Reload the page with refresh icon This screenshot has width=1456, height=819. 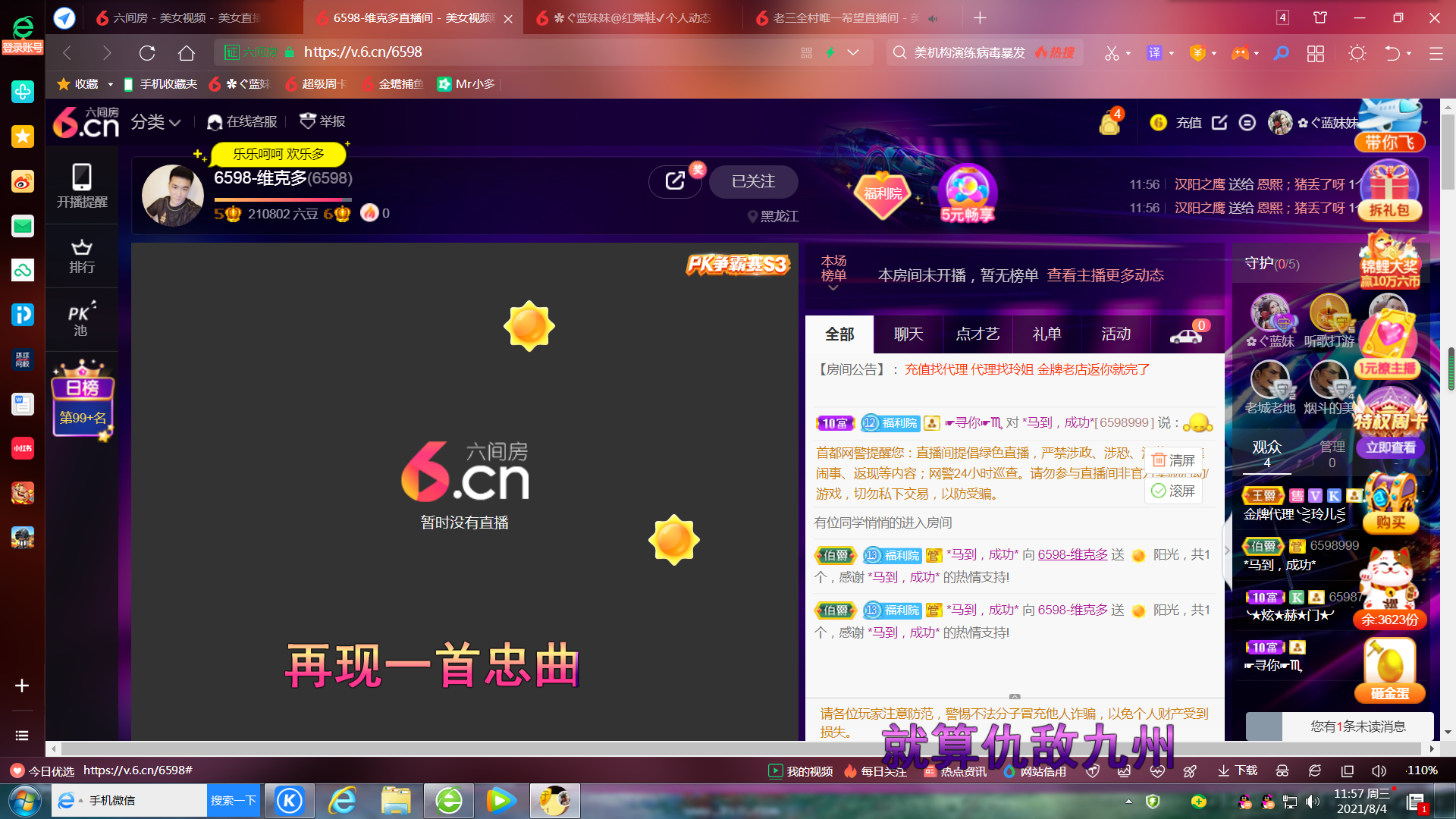(147, 52)
